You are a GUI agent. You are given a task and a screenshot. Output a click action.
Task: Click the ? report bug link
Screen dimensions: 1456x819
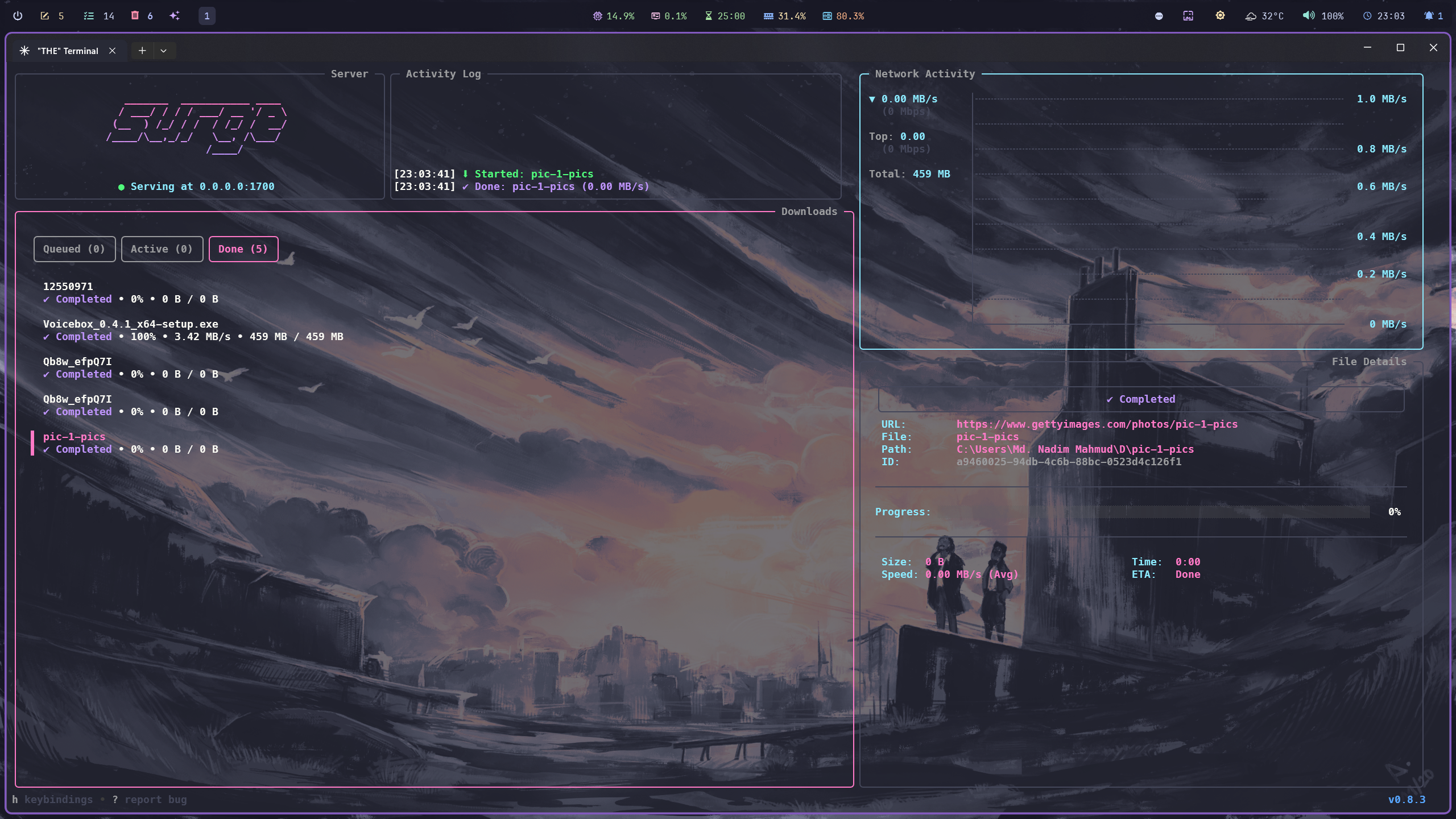tap(150, 800)
